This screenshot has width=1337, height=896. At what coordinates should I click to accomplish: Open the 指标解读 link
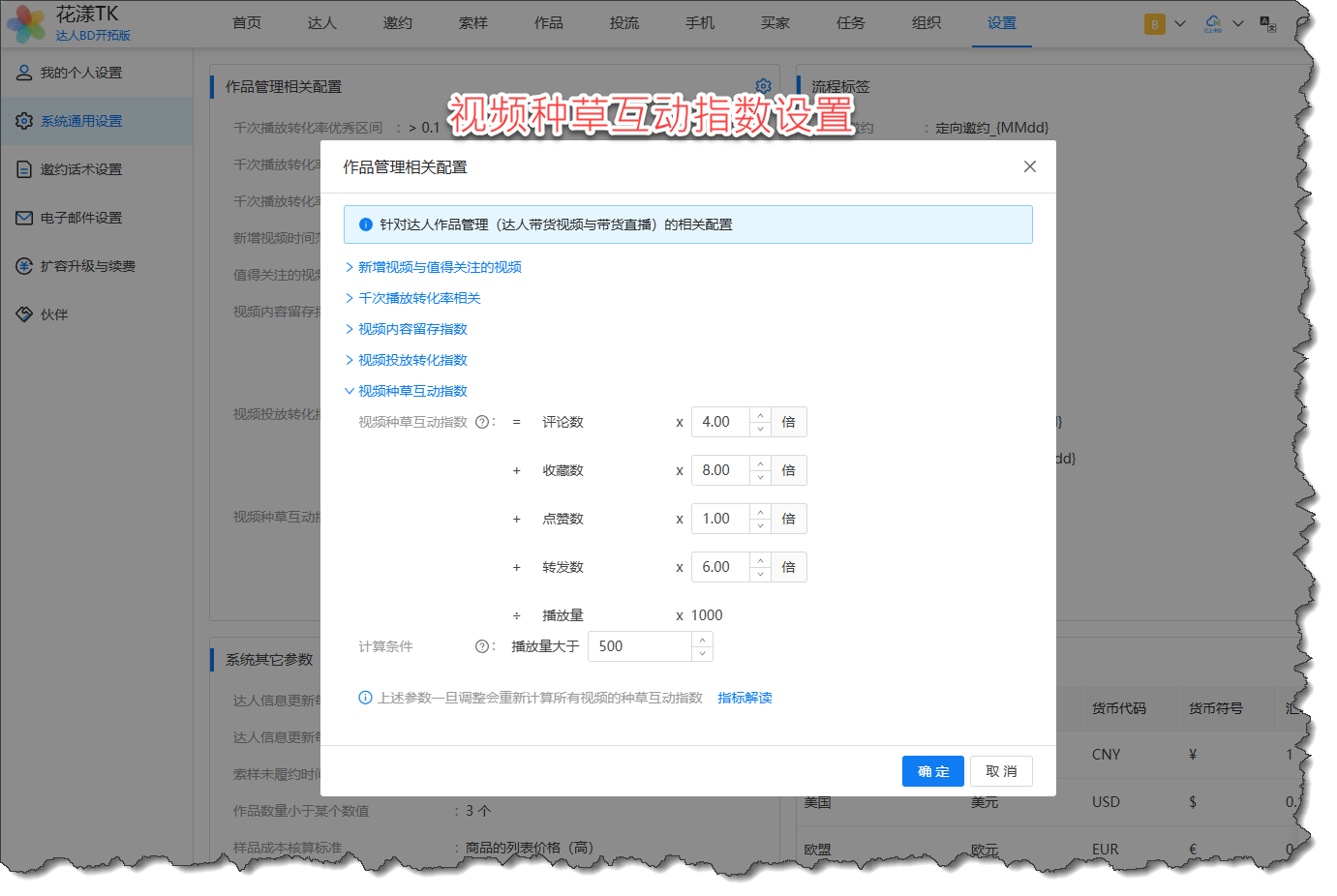(x=744, y=698)
